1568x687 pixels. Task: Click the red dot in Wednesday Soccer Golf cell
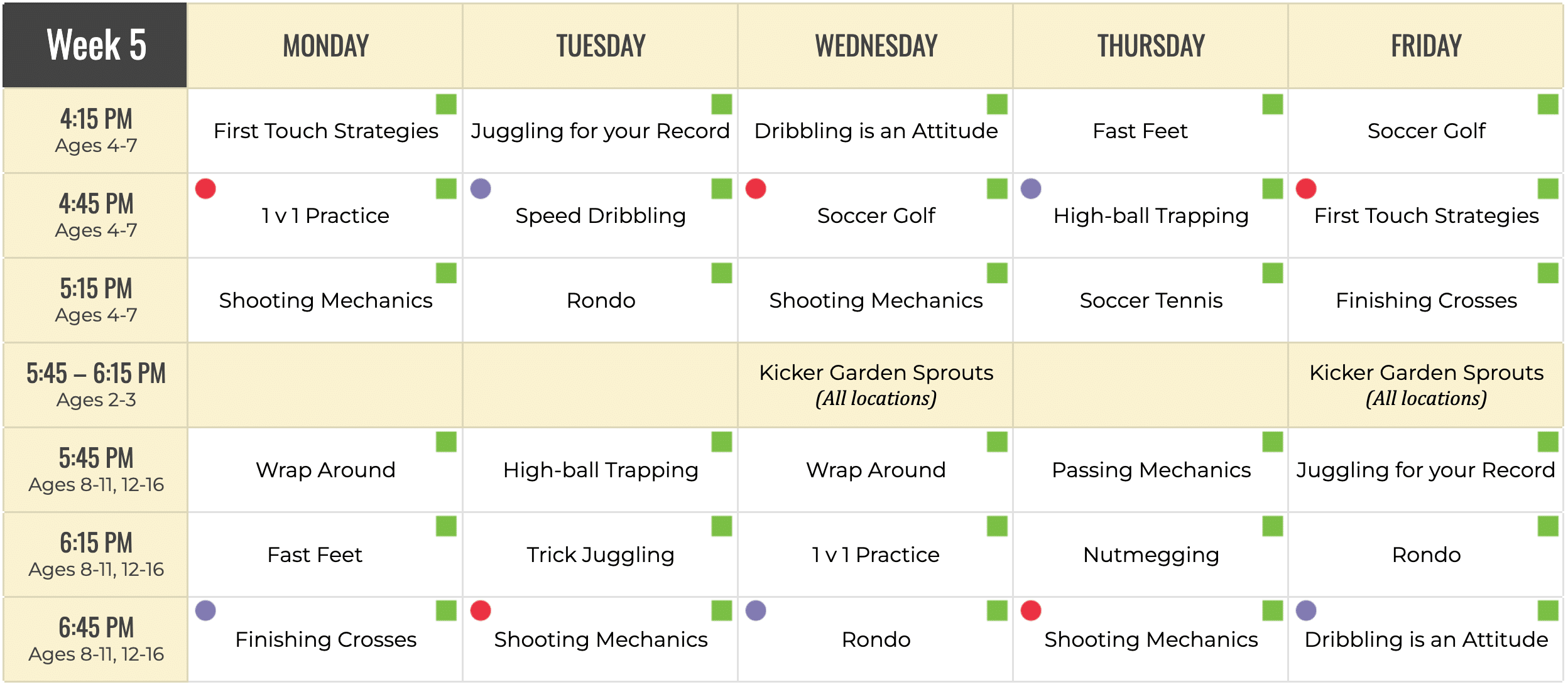click(756, 188)
